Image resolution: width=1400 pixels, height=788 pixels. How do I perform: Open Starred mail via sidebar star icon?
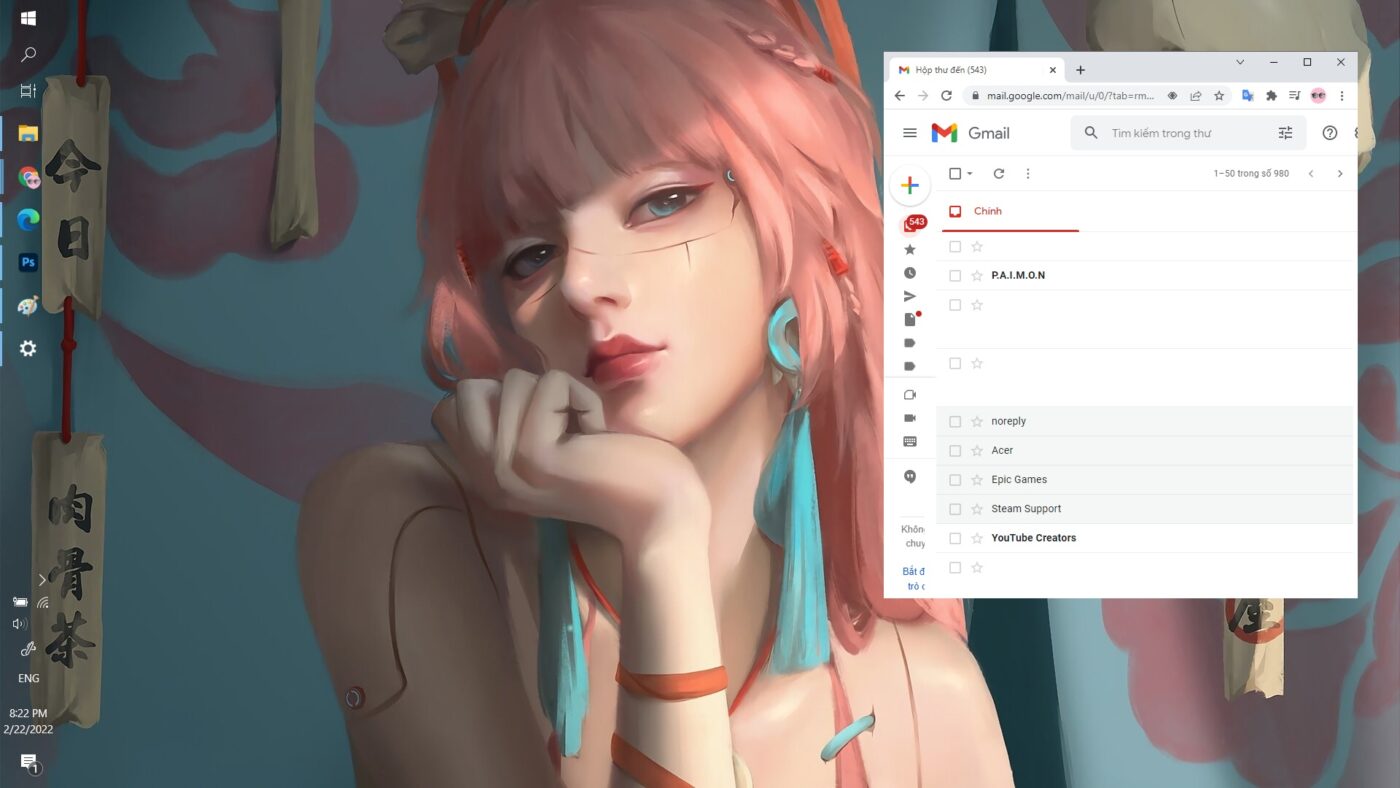pyautogui.click(x=910, y=250)
